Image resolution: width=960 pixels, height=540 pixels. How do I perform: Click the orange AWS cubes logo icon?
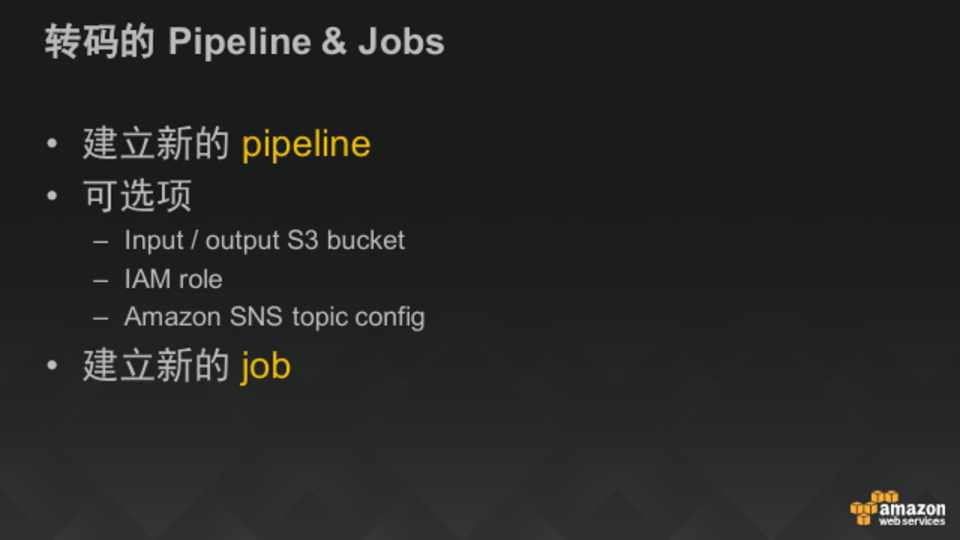tap(866, 507)
